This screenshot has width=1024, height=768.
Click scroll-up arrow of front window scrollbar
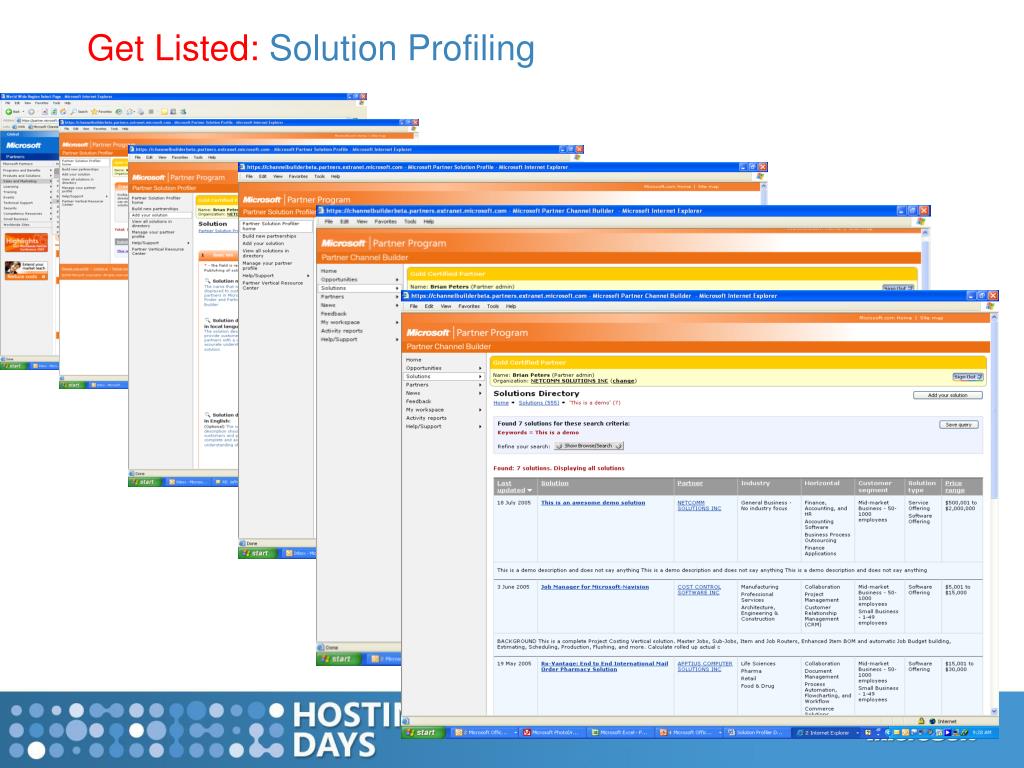[995, 317]
